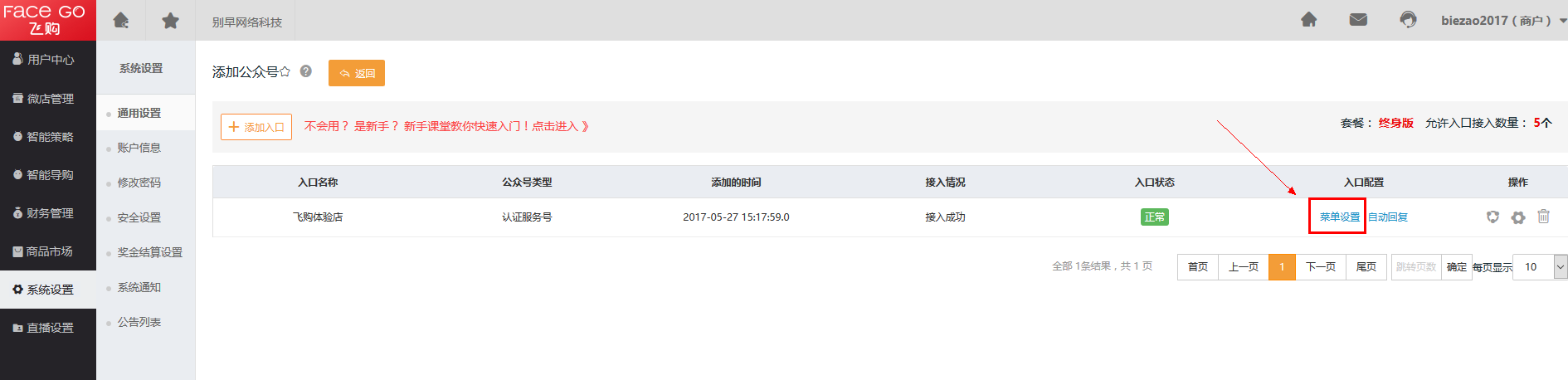Click the 添加入口 button
This screenshot has width=1568, height=380.
coord(256,127)
